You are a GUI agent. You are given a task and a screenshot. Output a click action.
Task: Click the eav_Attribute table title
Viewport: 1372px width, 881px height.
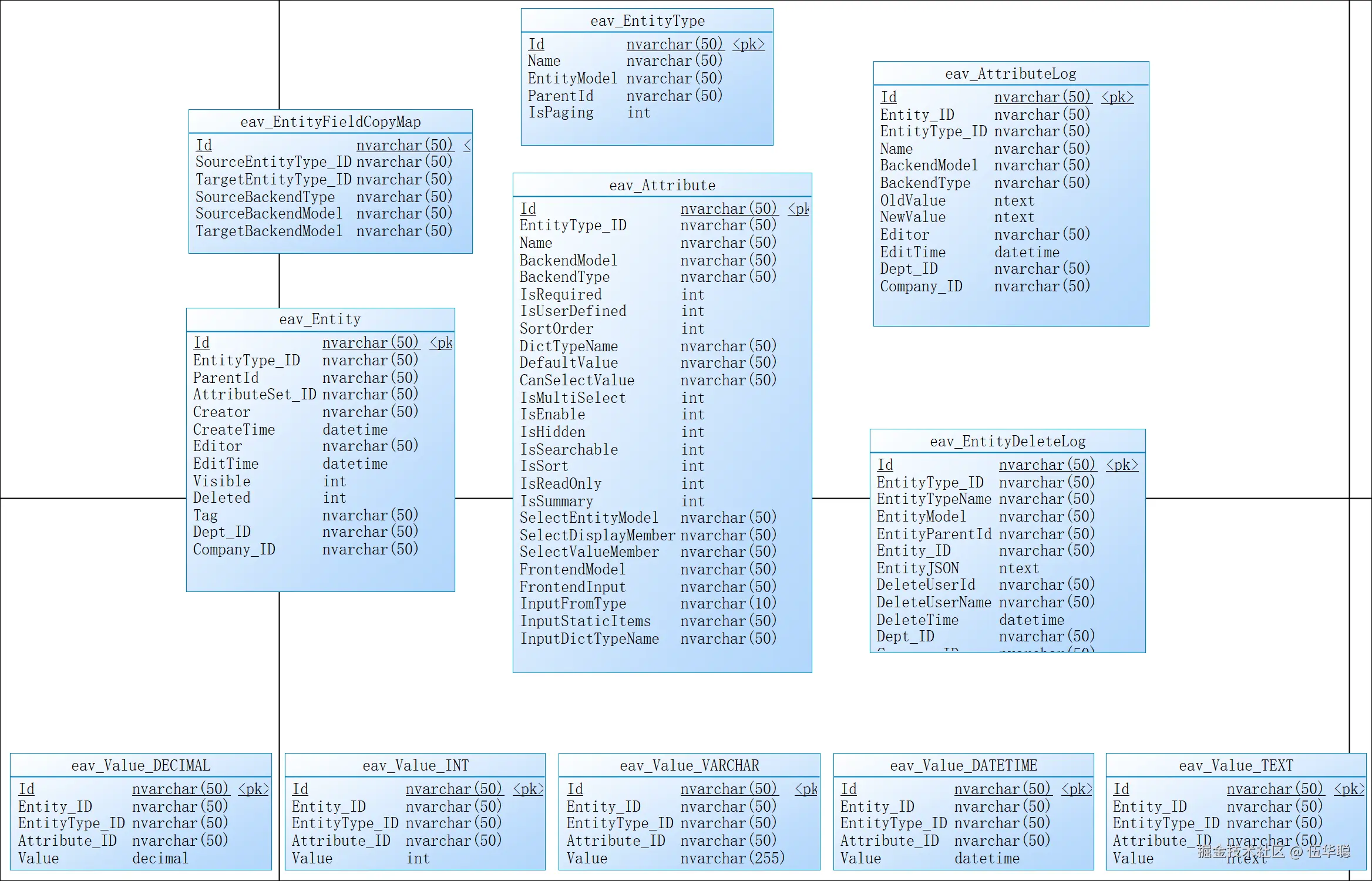(662, 186)
